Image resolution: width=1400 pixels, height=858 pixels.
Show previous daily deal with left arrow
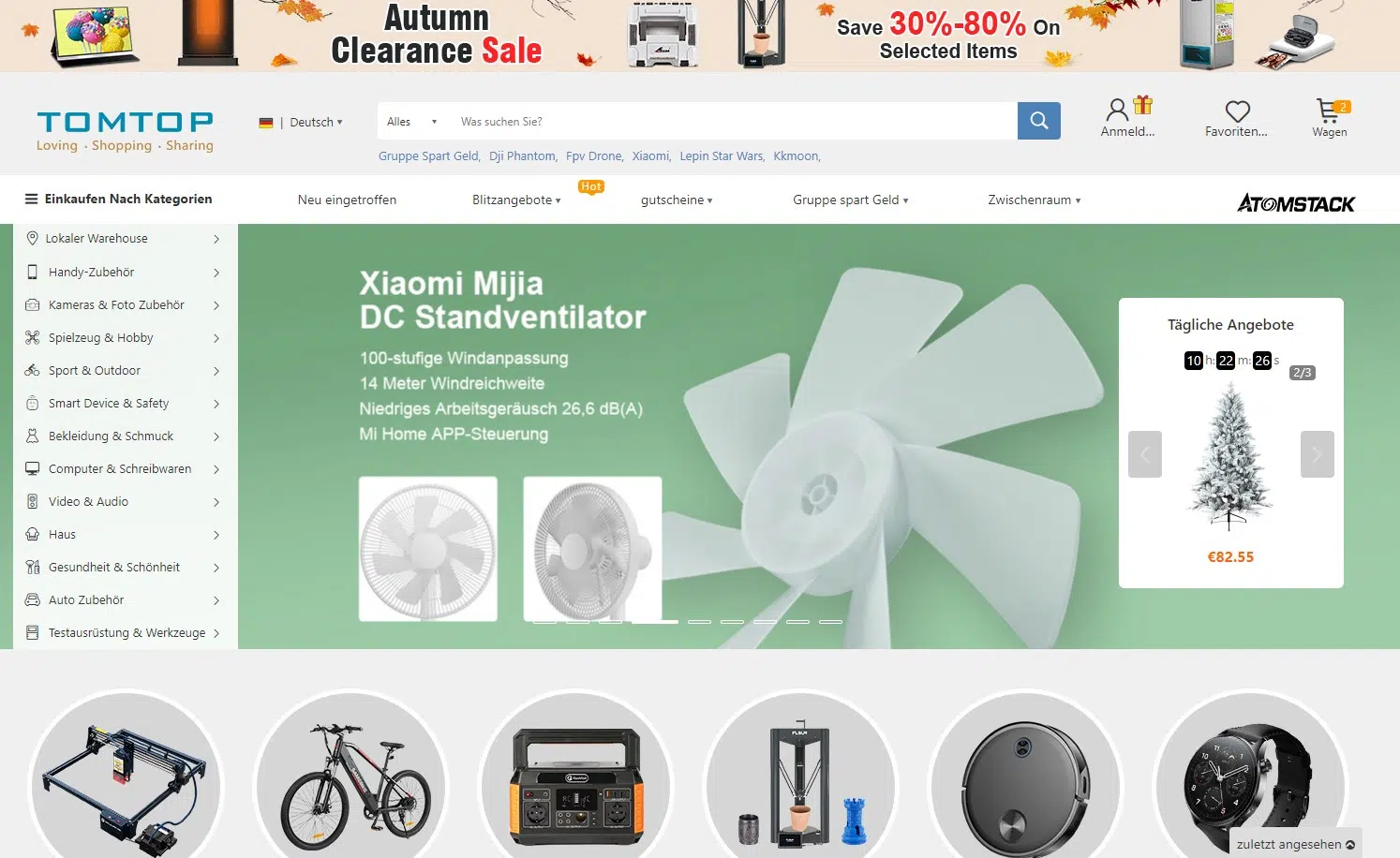[1144, 454]
